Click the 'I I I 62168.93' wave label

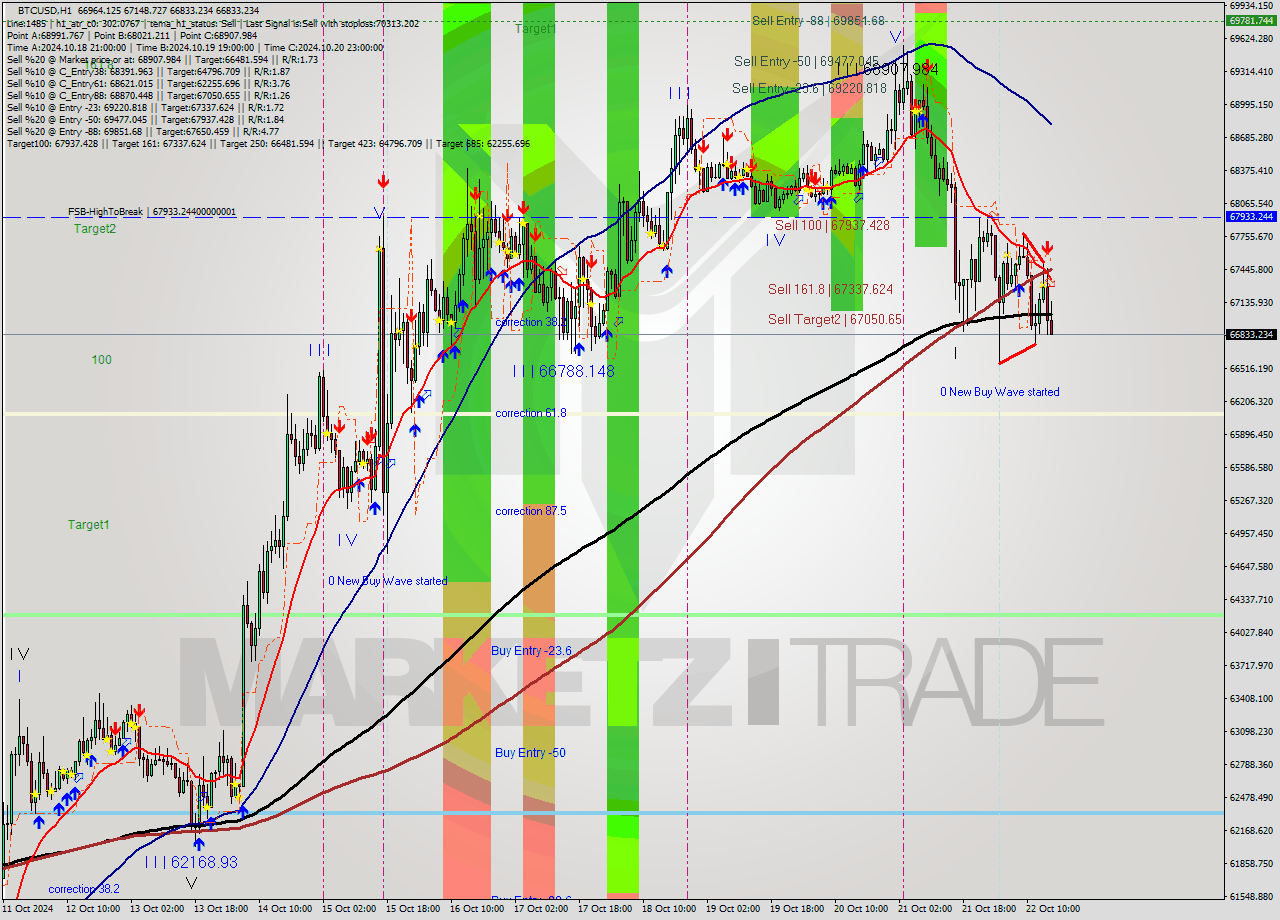coord(191,862)
